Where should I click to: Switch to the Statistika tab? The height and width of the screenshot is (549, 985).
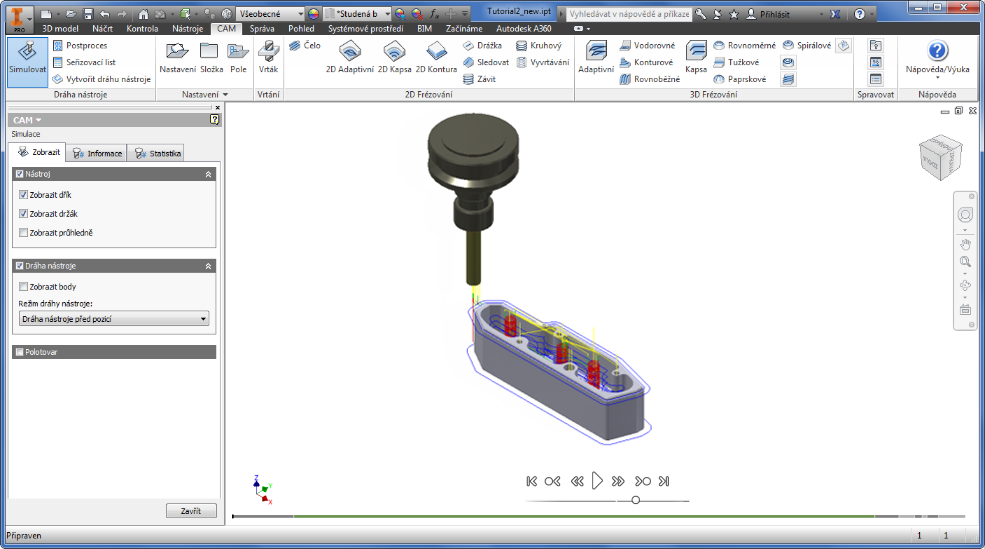(158, 153)
